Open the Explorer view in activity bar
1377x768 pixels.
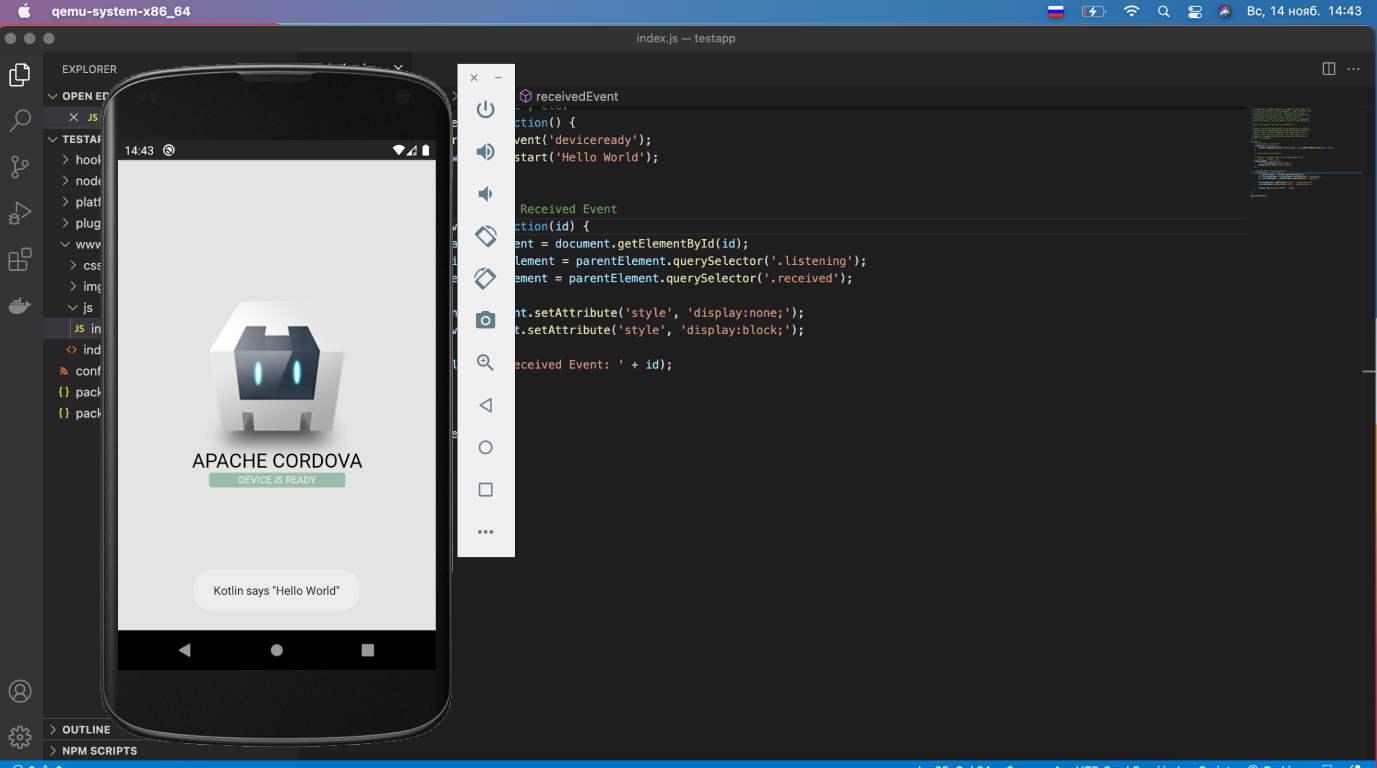click(20, 75)
